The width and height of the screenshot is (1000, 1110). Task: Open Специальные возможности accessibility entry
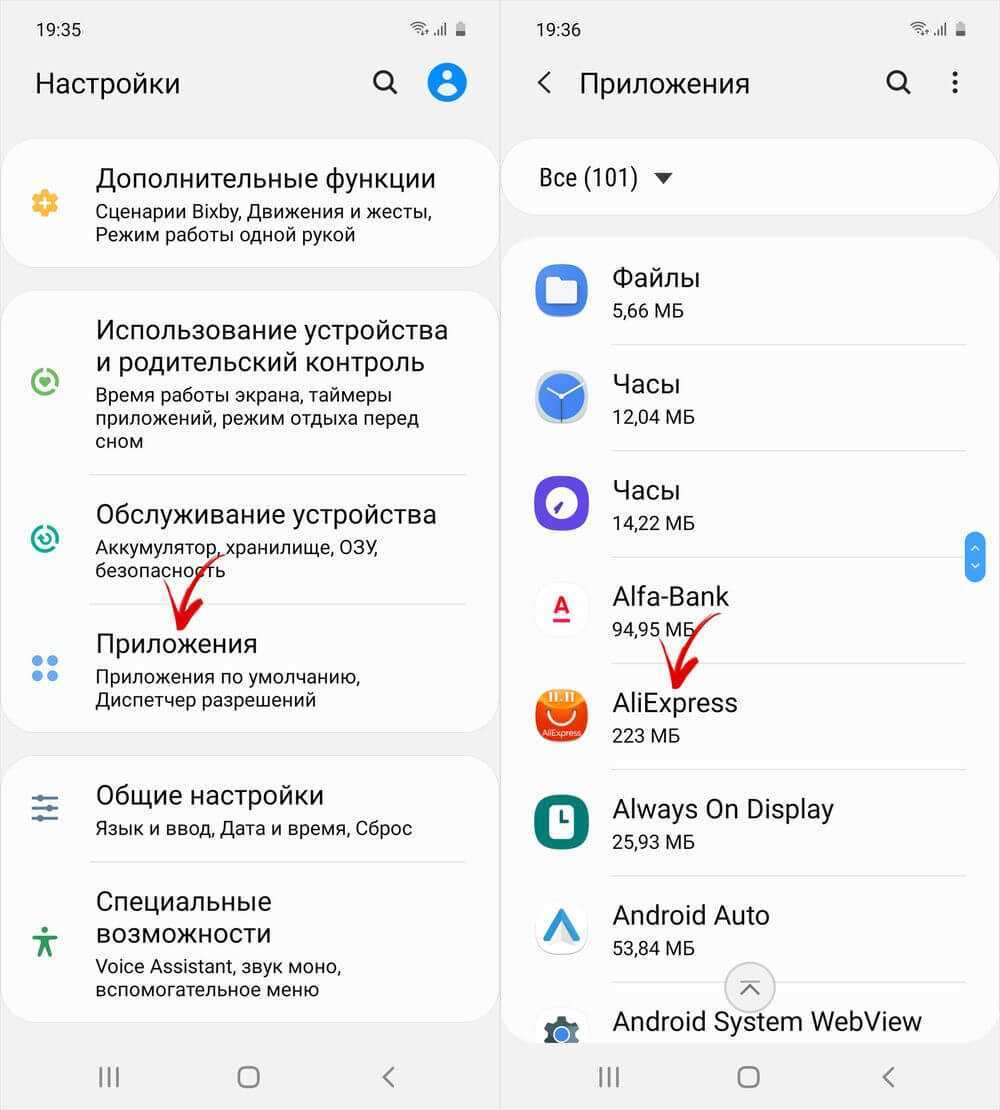point(250,942)
